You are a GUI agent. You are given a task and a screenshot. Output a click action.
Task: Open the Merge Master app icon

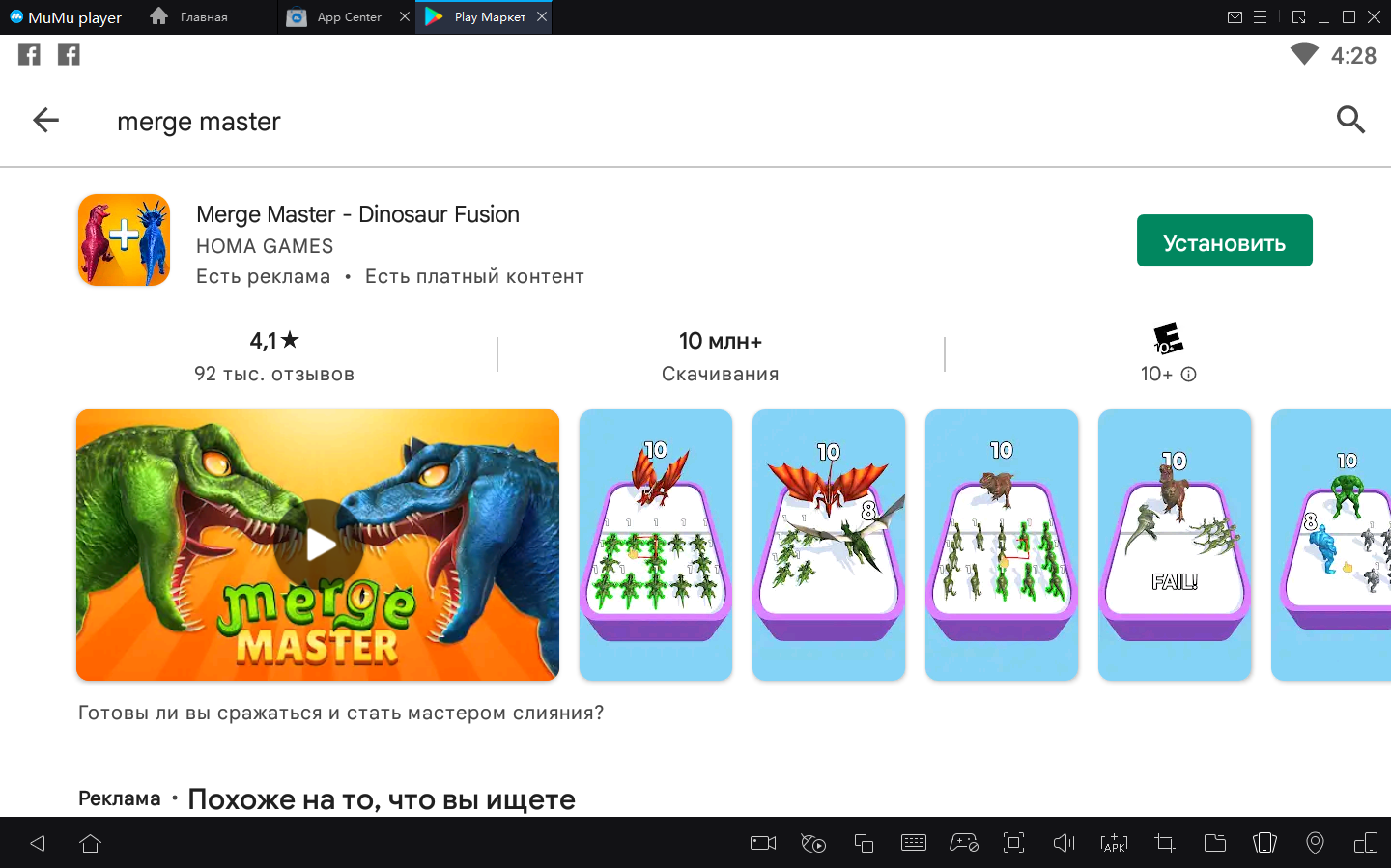[125, 240]
